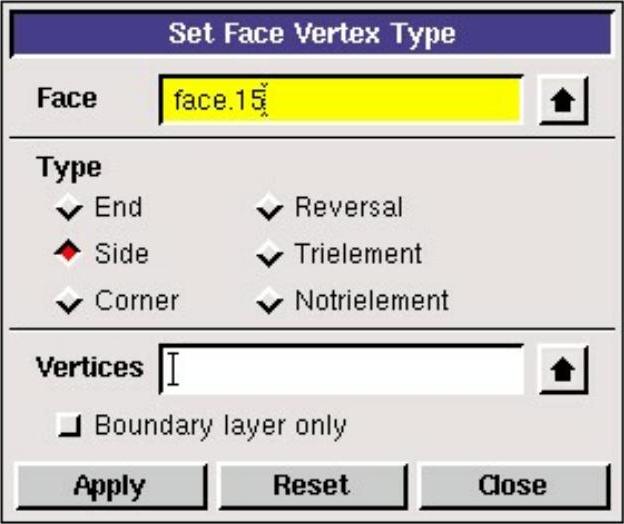Click the Close button at the bottom

point(512,486)
